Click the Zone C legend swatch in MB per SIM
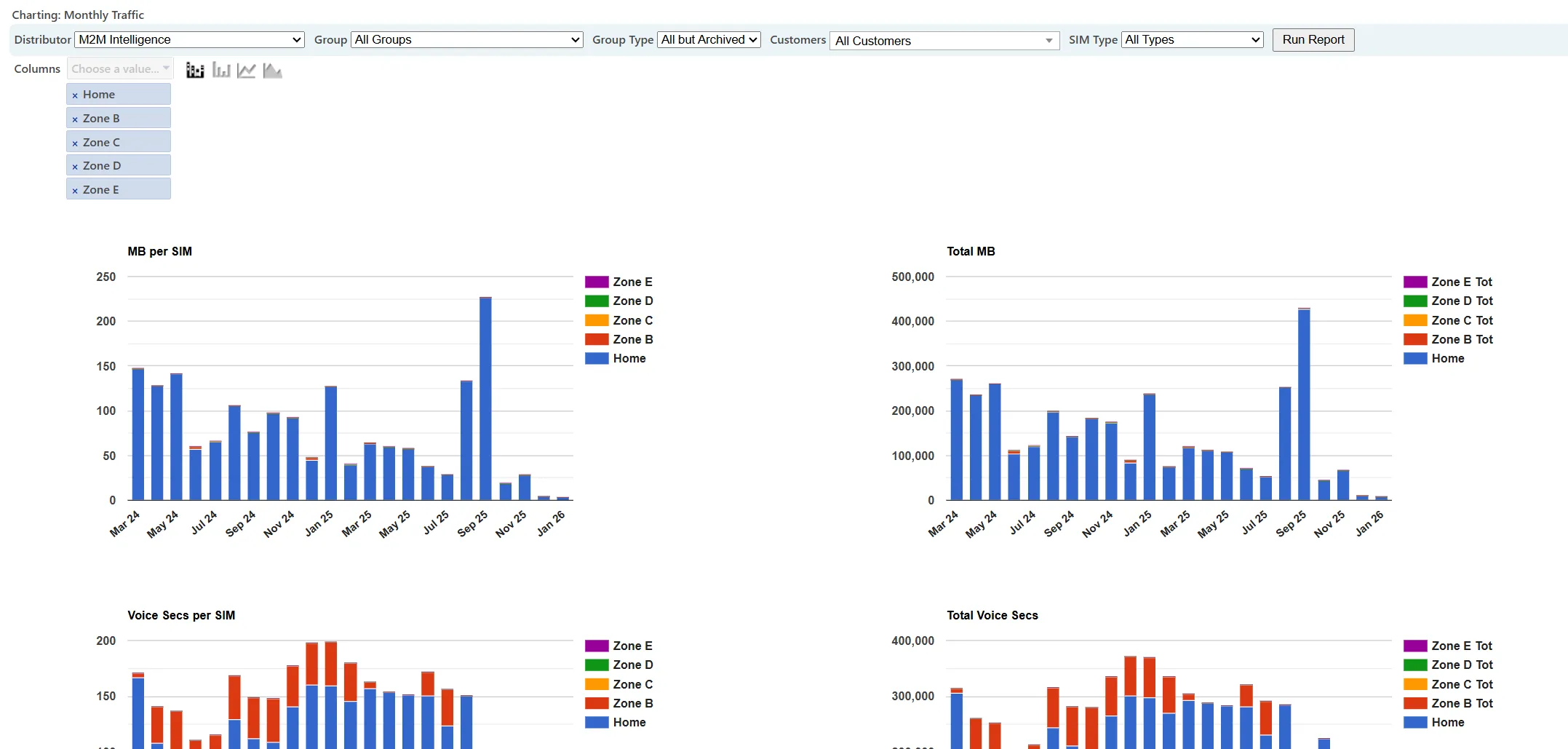The image size is (1568, 749). pyautogui.click(x=597, y=320)
